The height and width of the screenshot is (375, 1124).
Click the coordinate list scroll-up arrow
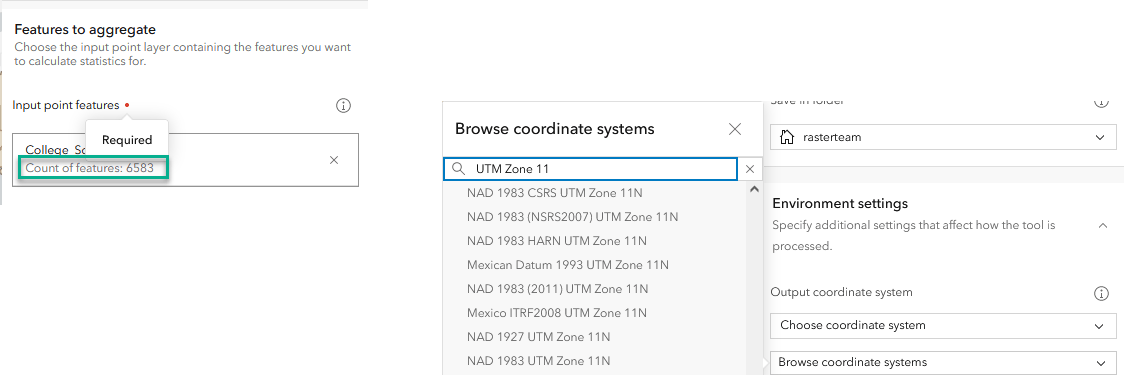754,189
